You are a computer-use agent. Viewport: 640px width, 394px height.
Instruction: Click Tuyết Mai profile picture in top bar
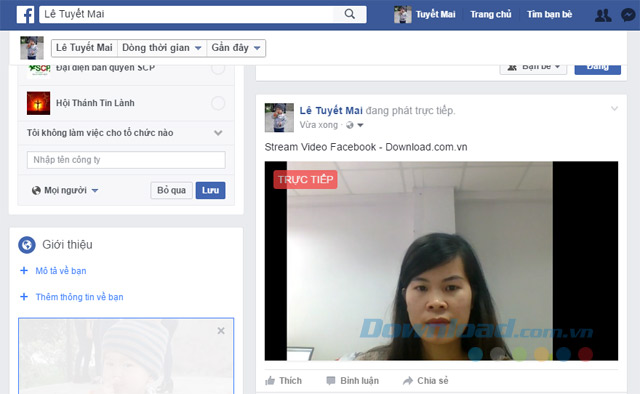[x=402, y=15]
